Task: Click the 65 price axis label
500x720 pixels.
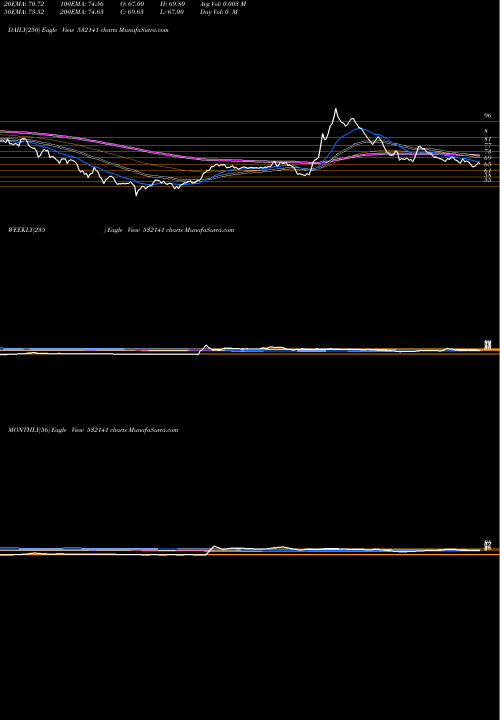Action: 488,164
